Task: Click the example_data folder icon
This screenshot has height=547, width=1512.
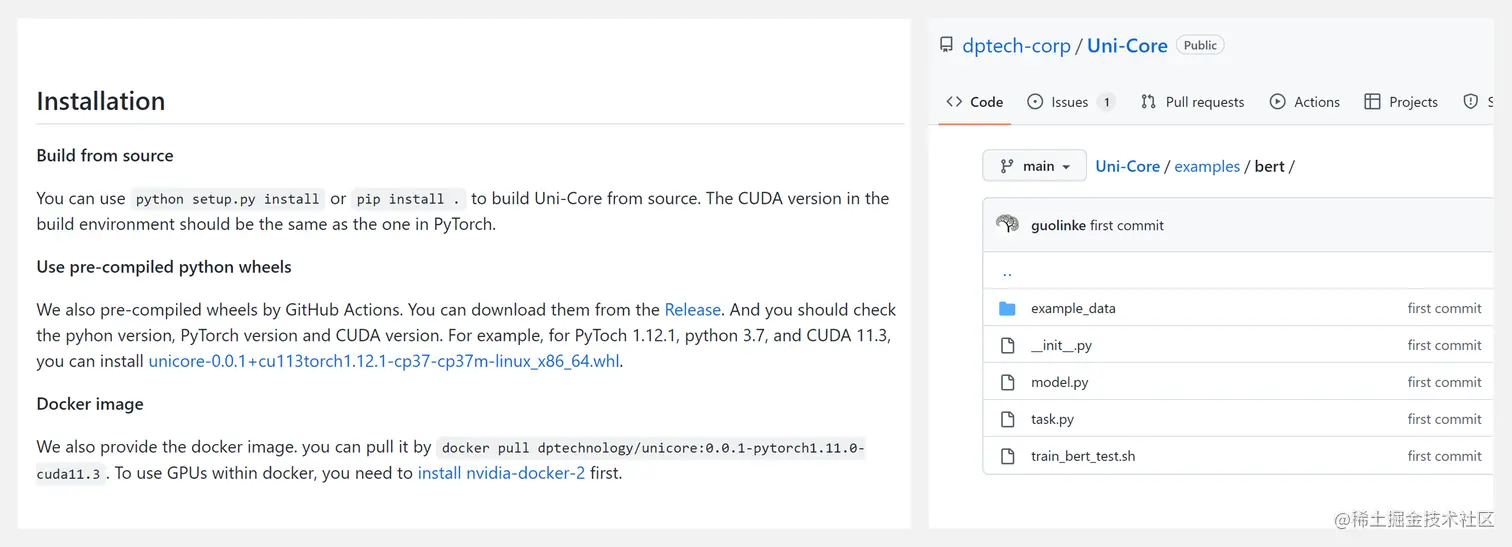Action: [1007, 308]
